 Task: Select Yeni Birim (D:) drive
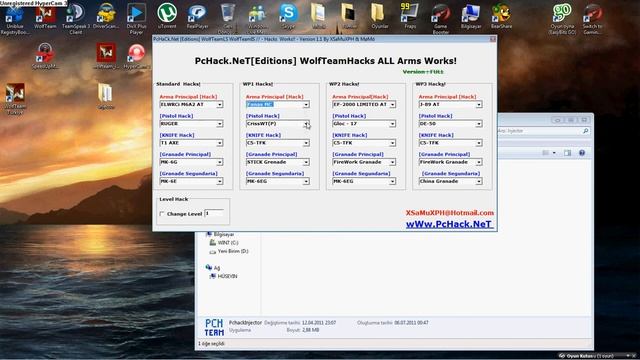[x=229, y=251]
